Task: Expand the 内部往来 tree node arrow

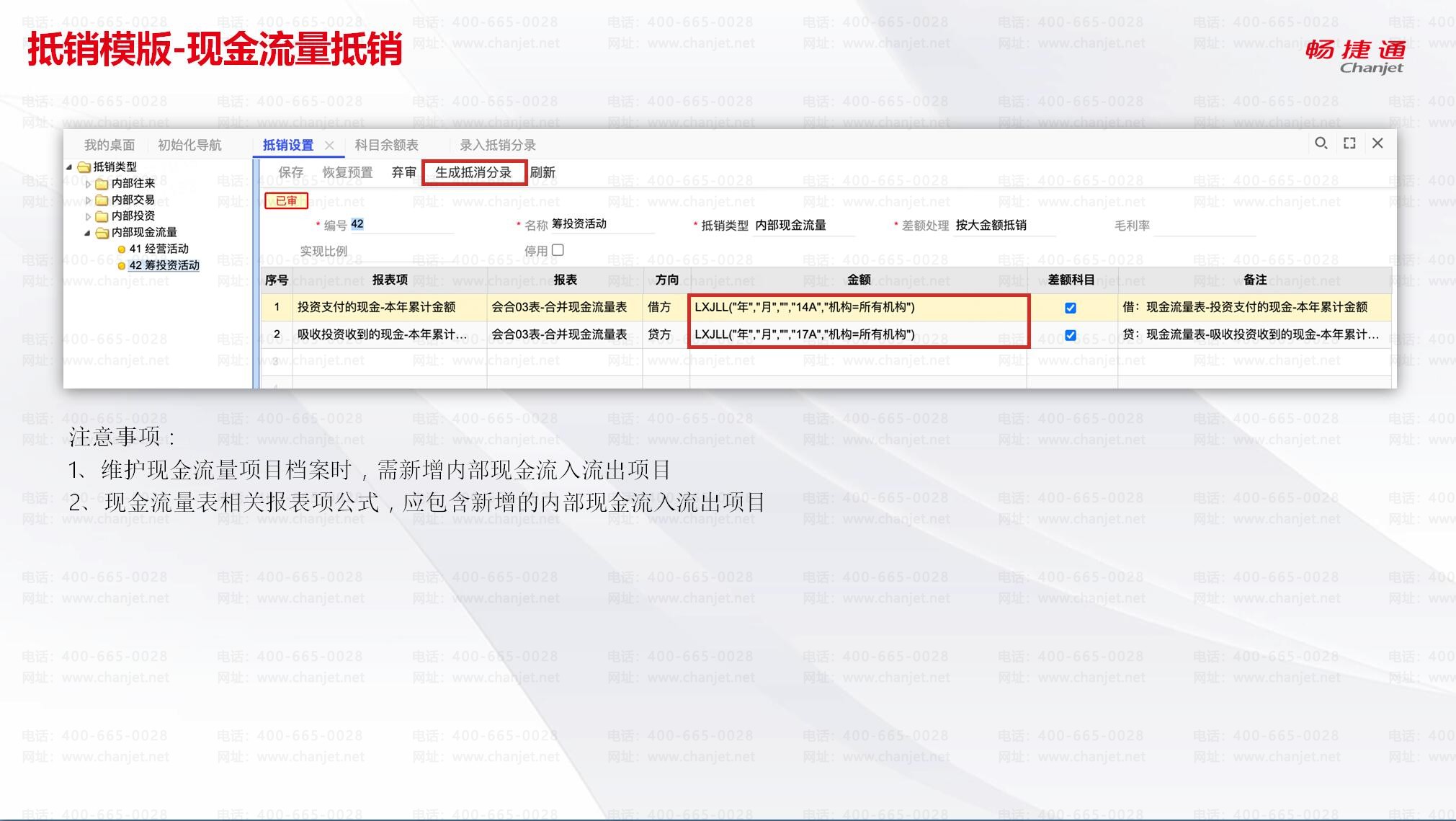Action: 89,184
